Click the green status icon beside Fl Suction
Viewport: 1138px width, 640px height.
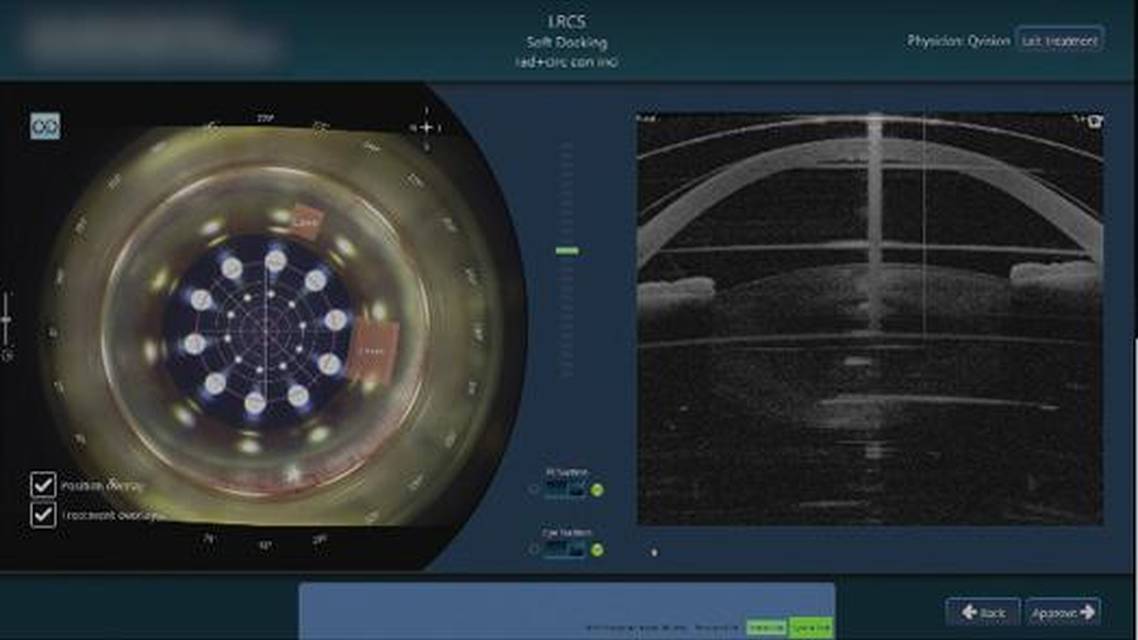597,491
